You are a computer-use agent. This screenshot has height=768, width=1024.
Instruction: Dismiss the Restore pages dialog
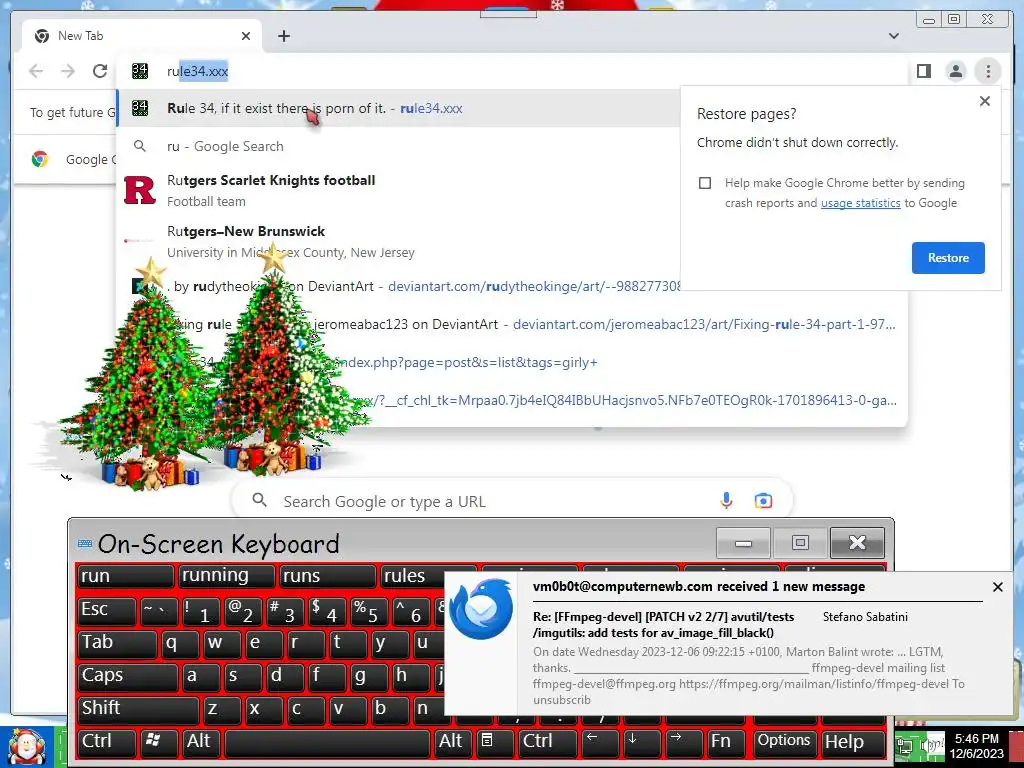[x=985, y=101]
